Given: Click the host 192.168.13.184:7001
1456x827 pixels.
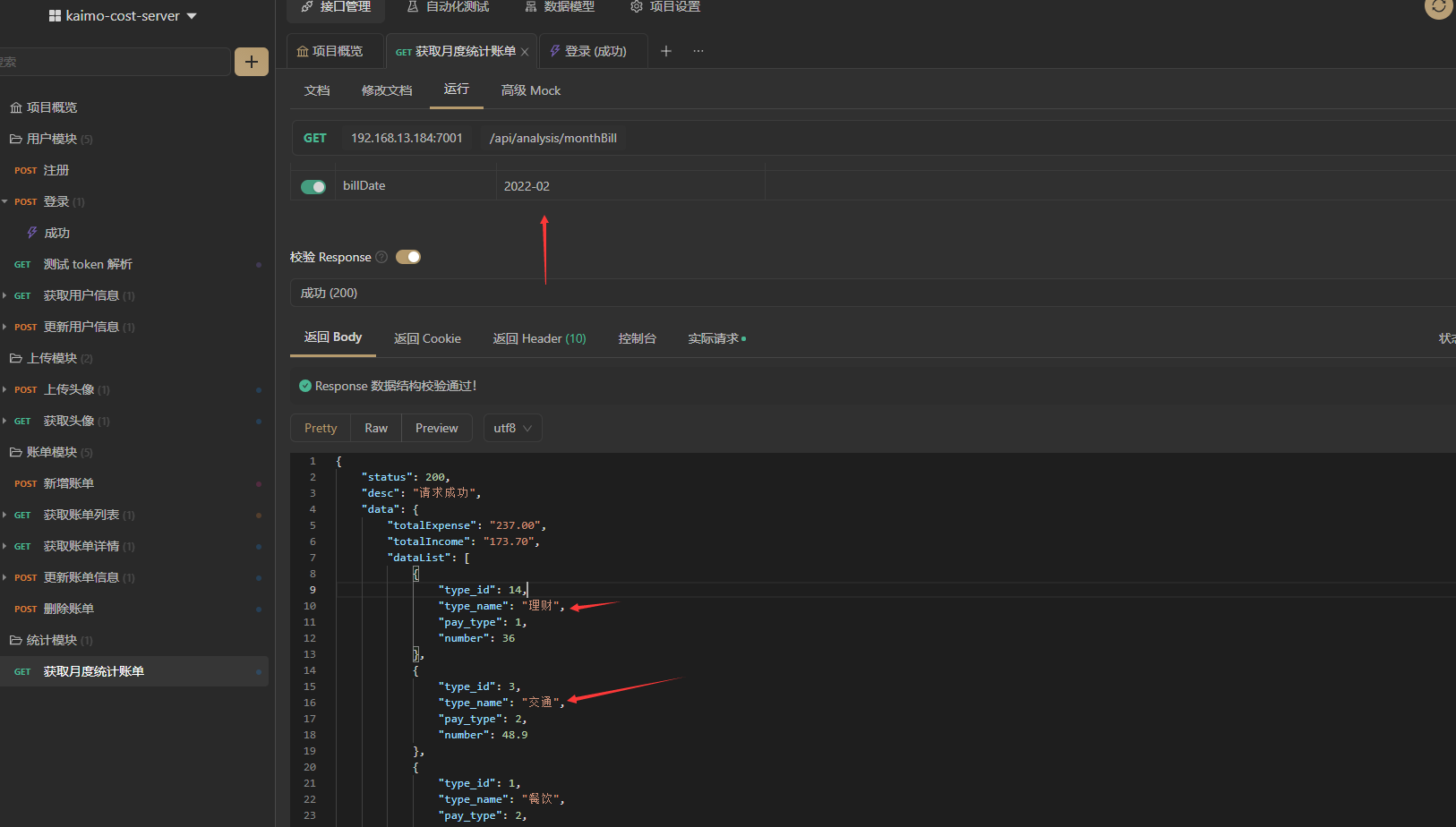Looking at the screenshot, I should click(x=407, y=138).
